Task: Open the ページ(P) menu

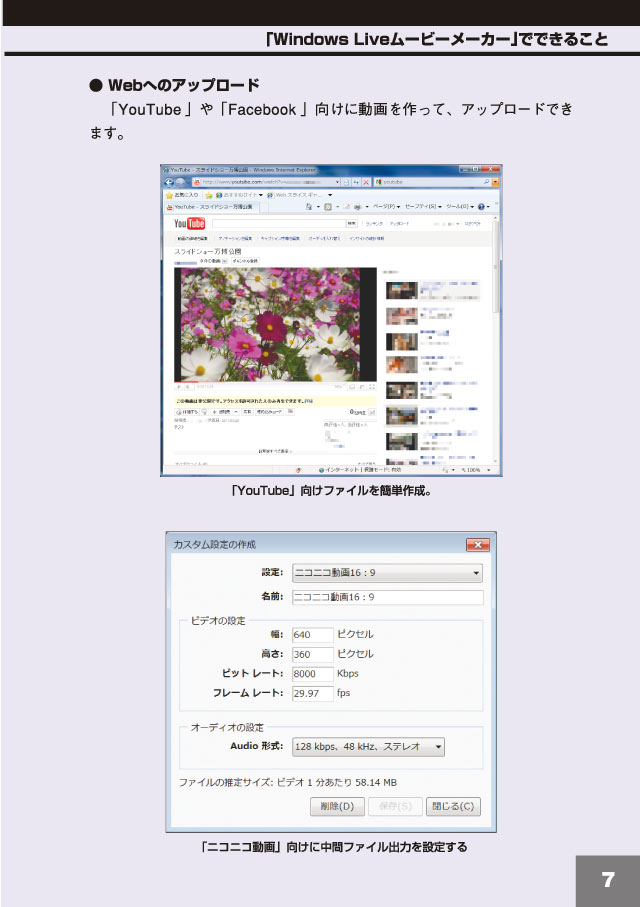Action: pyautogui.click(x=387, y=207)
